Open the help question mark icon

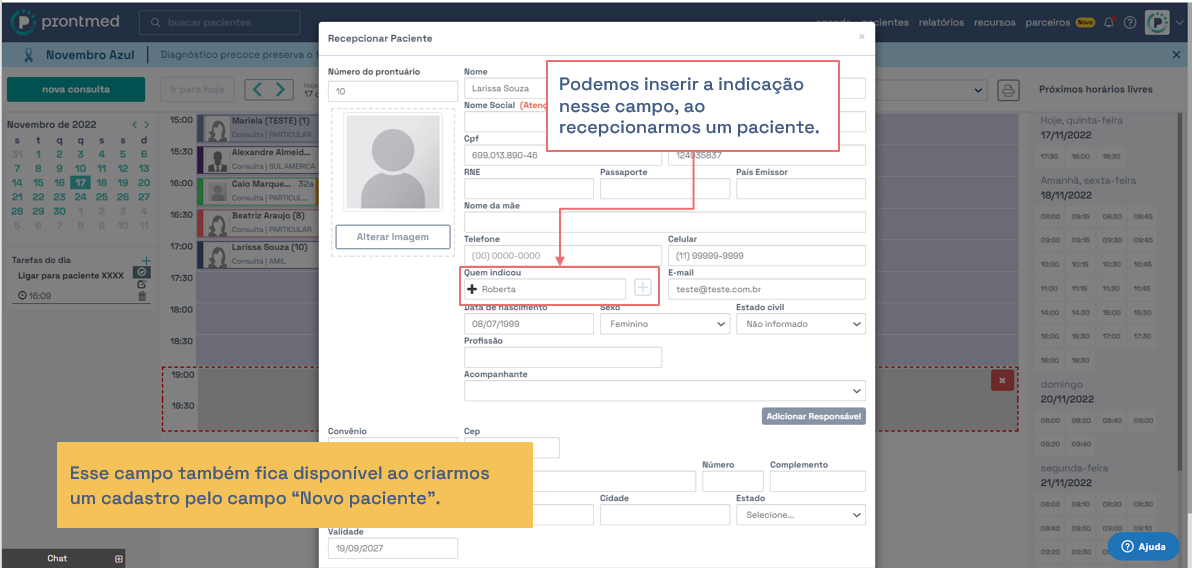pos(1129,23)
